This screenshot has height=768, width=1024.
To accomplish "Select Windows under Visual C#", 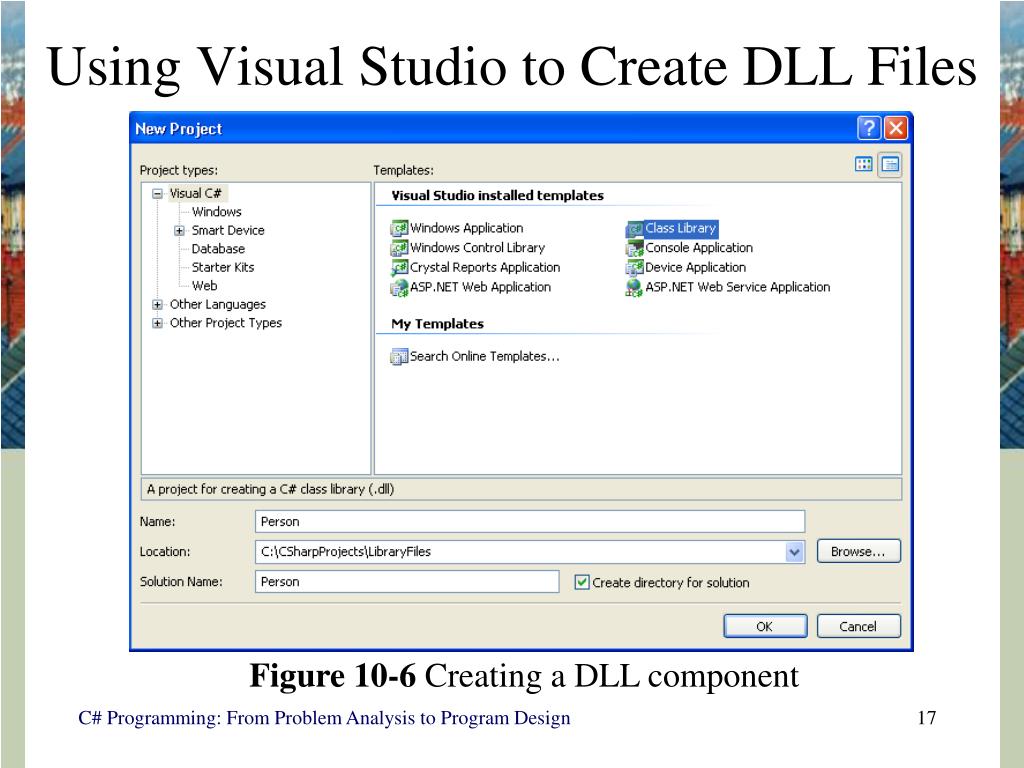I will (x=217, y=212).
